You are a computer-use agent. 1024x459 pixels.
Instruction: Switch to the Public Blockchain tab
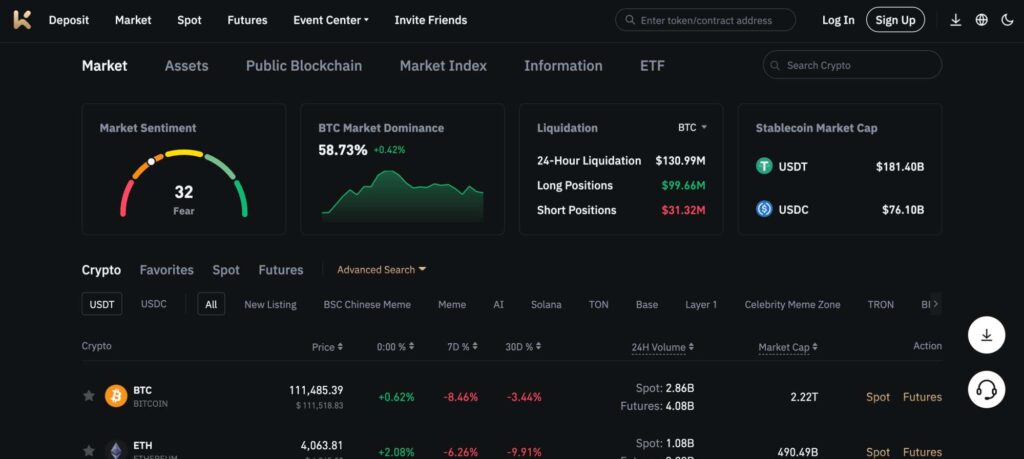[x=304, y=66]
